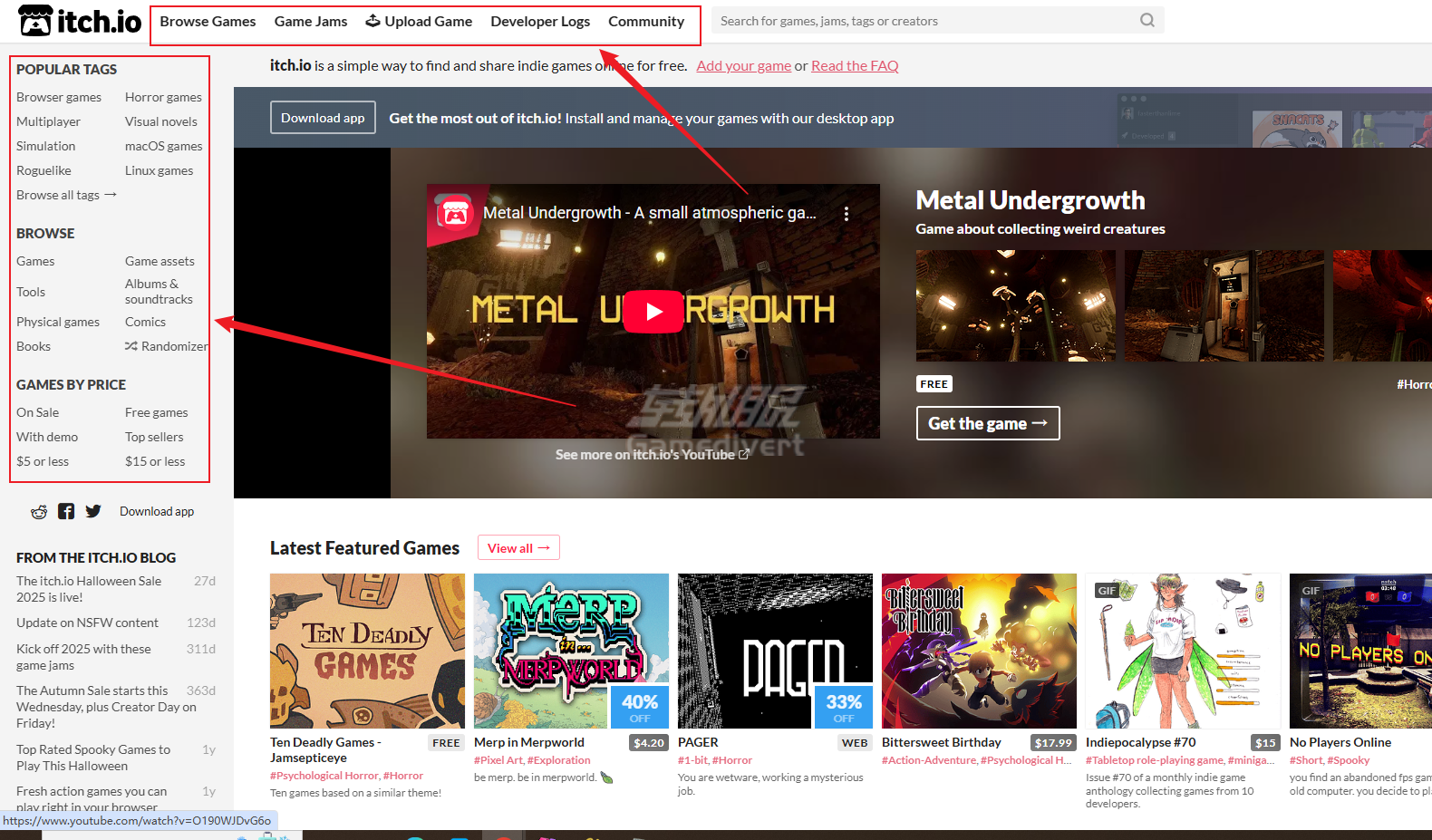Go to the Game Jams page
The image size is (1432, 840).
pos(310,22)
